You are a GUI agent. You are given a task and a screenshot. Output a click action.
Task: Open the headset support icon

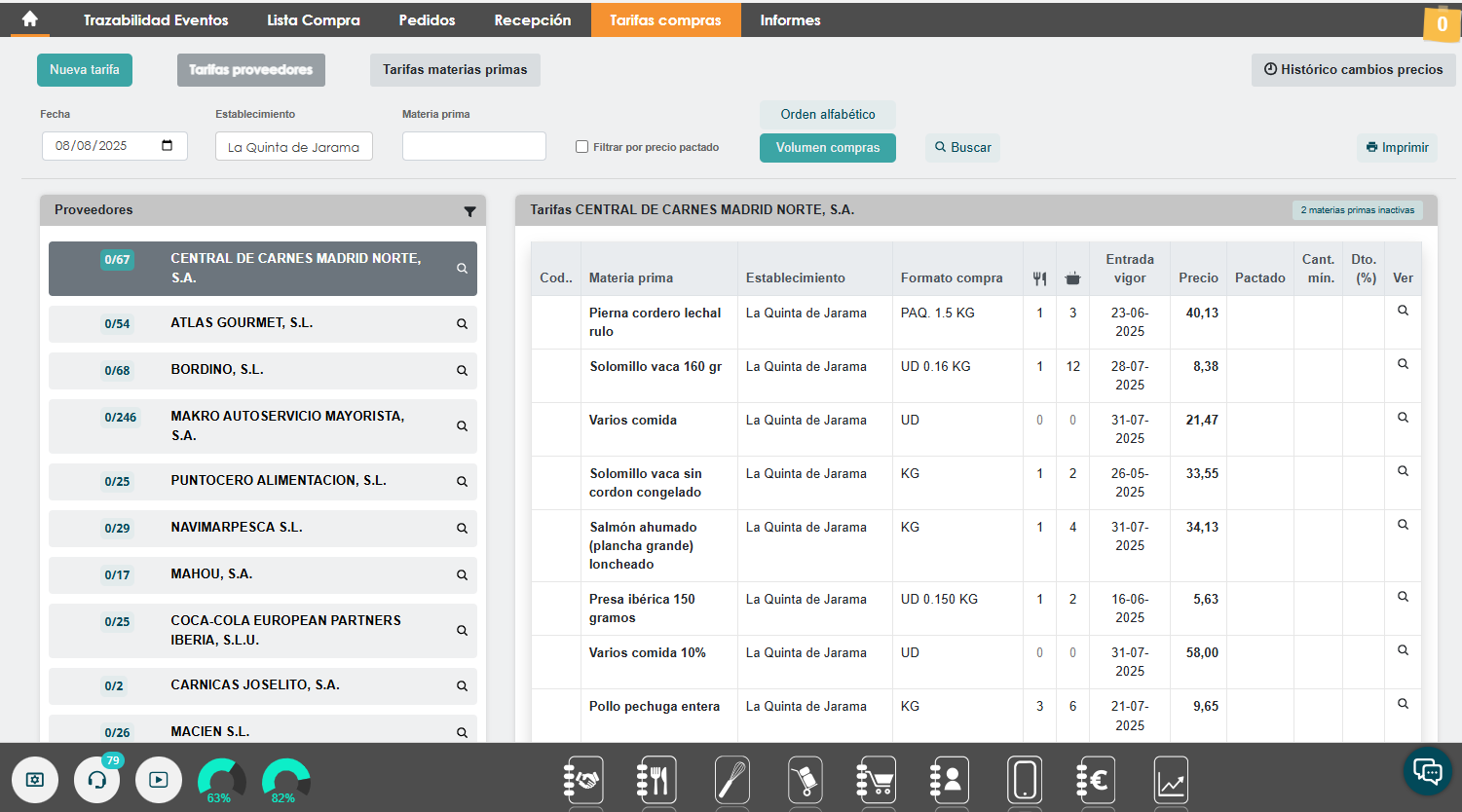(x=97, y=779)
